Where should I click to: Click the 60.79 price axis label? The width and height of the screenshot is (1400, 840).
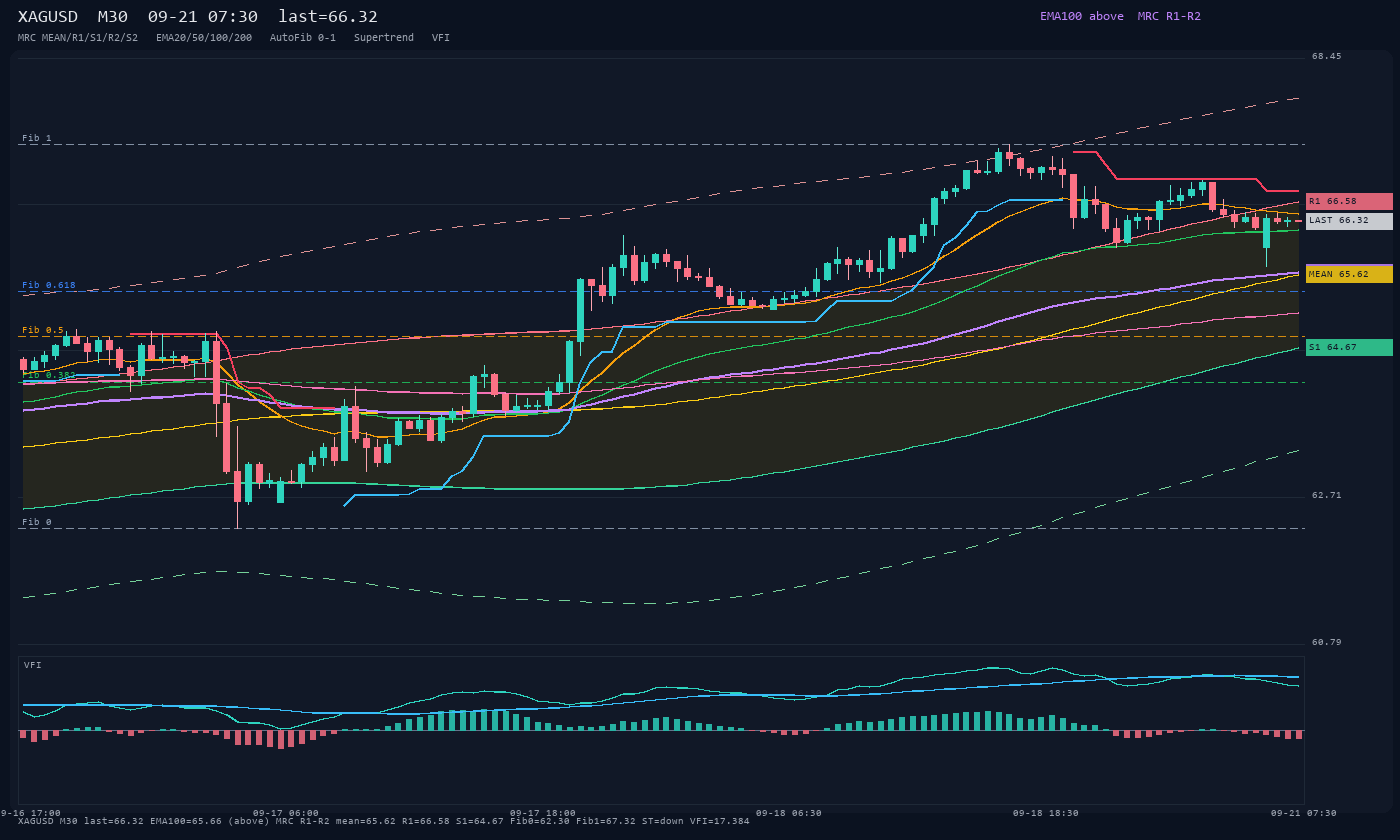coord(1327,642)
